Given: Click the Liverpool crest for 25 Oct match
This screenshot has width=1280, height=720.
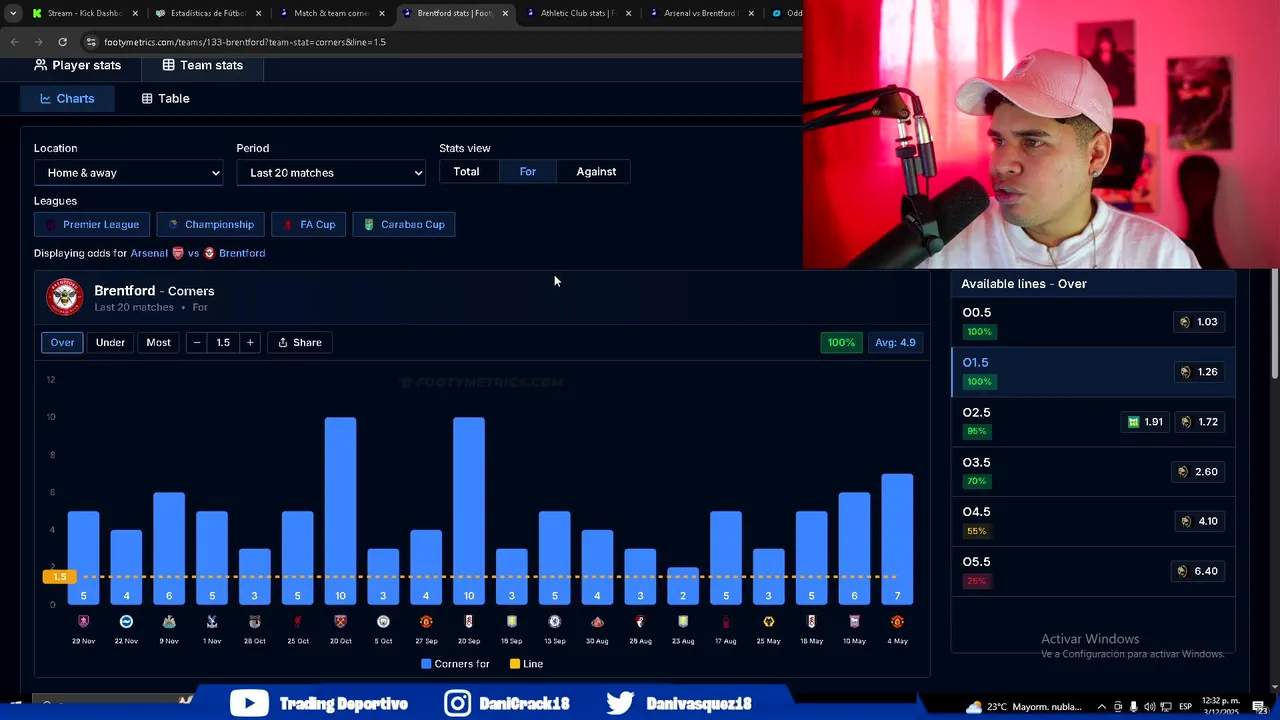Looking at the screenshot, I should pos(297,621).
